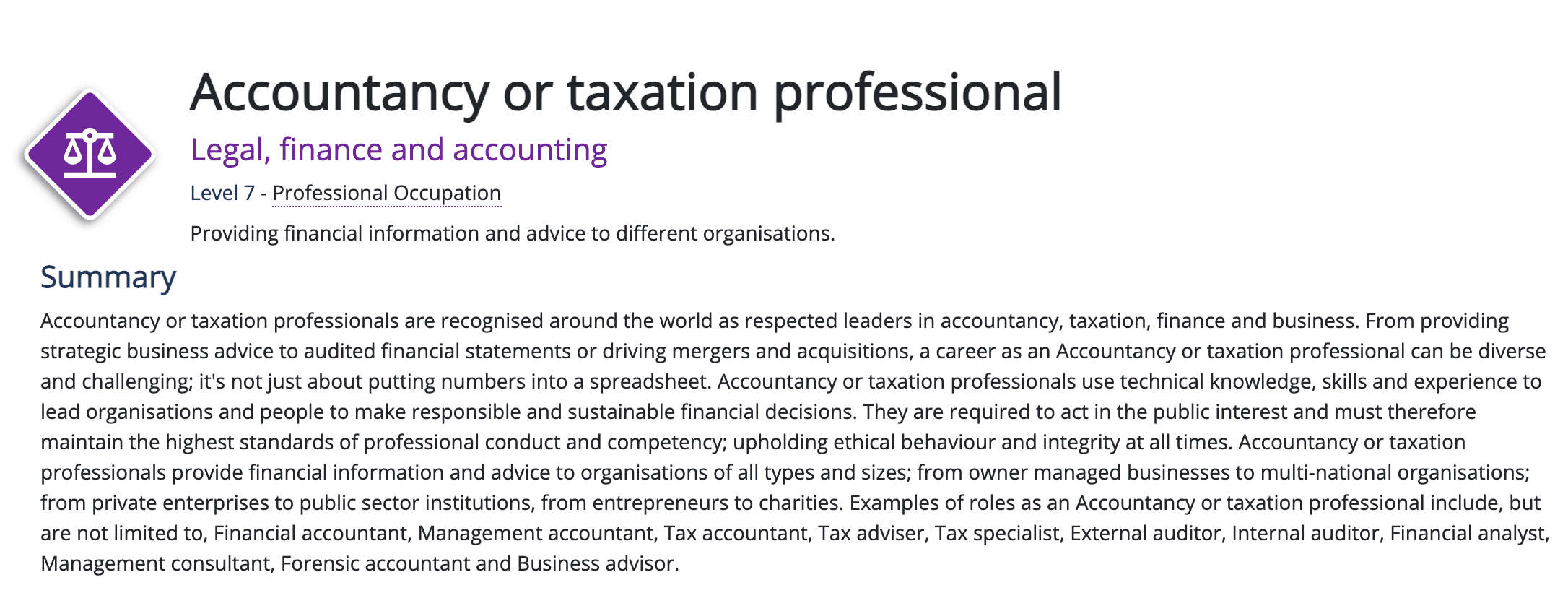
Task: Select the Legal, finance and accounting category
Action: point(398,150)
